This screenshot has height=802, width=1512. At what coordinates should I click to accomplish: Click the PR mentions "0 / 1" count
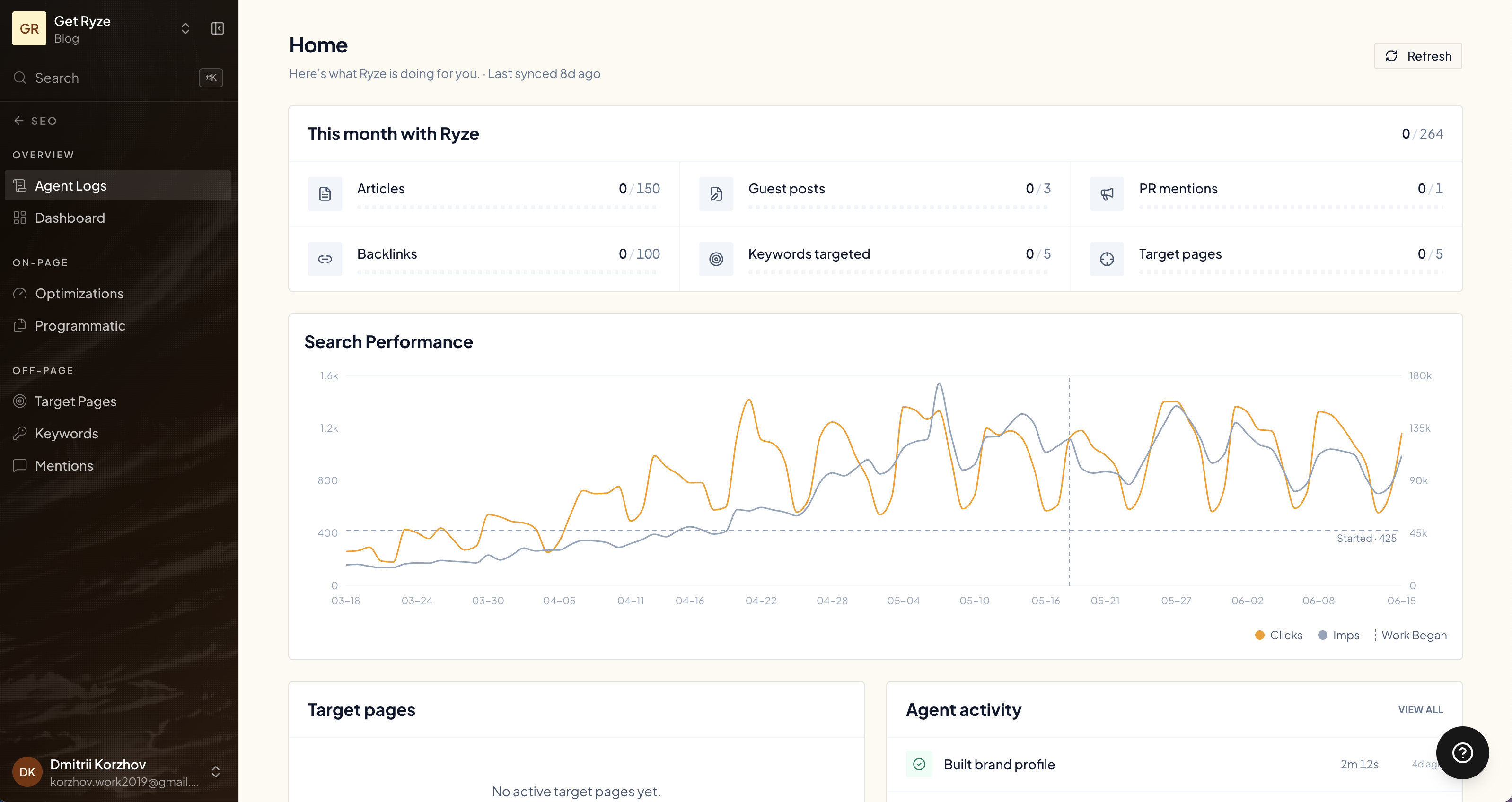pyautogui.click(x=1430, y=188)
